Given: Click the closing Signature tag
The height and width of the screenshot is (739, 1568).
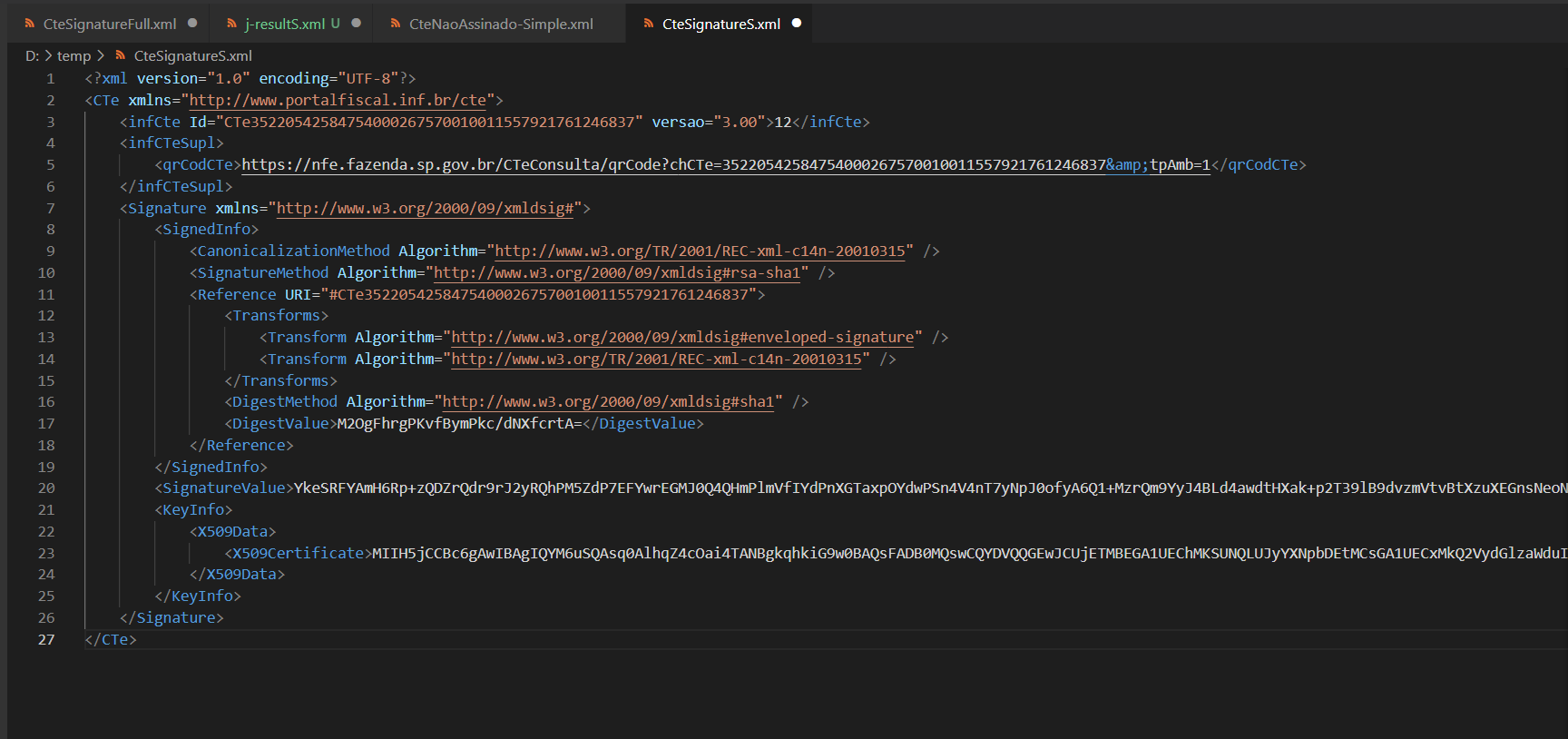Looking at the screenshot, I should pyautogui.click(x=171, y=618).
